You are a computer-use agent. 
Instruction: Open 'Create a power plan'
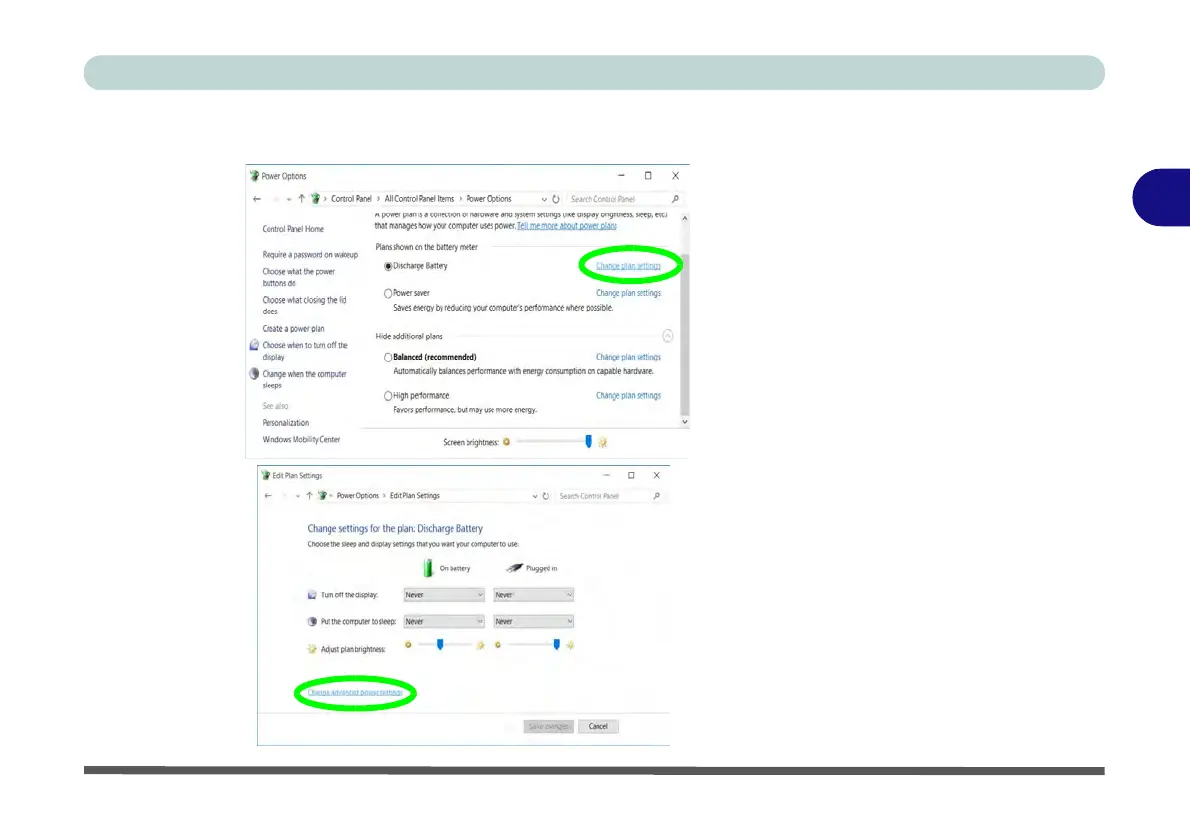pos(293,329)
